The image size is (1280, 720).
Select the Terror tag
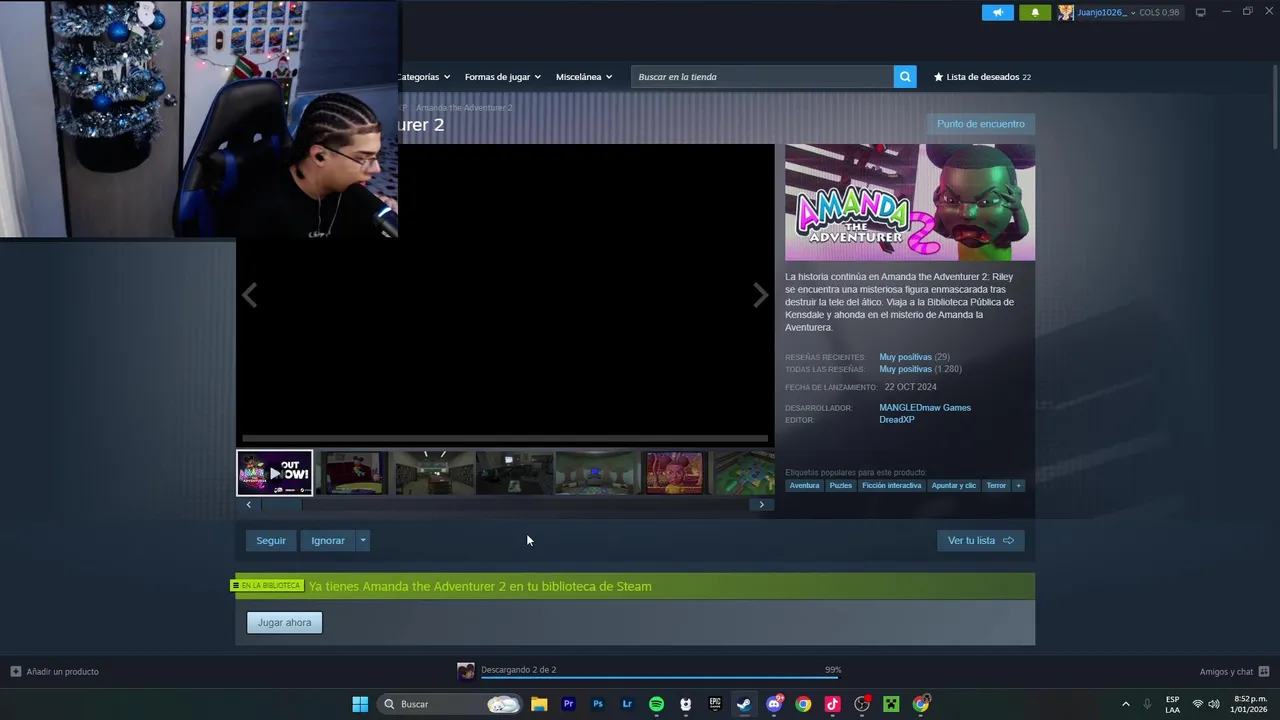[996, 486]
